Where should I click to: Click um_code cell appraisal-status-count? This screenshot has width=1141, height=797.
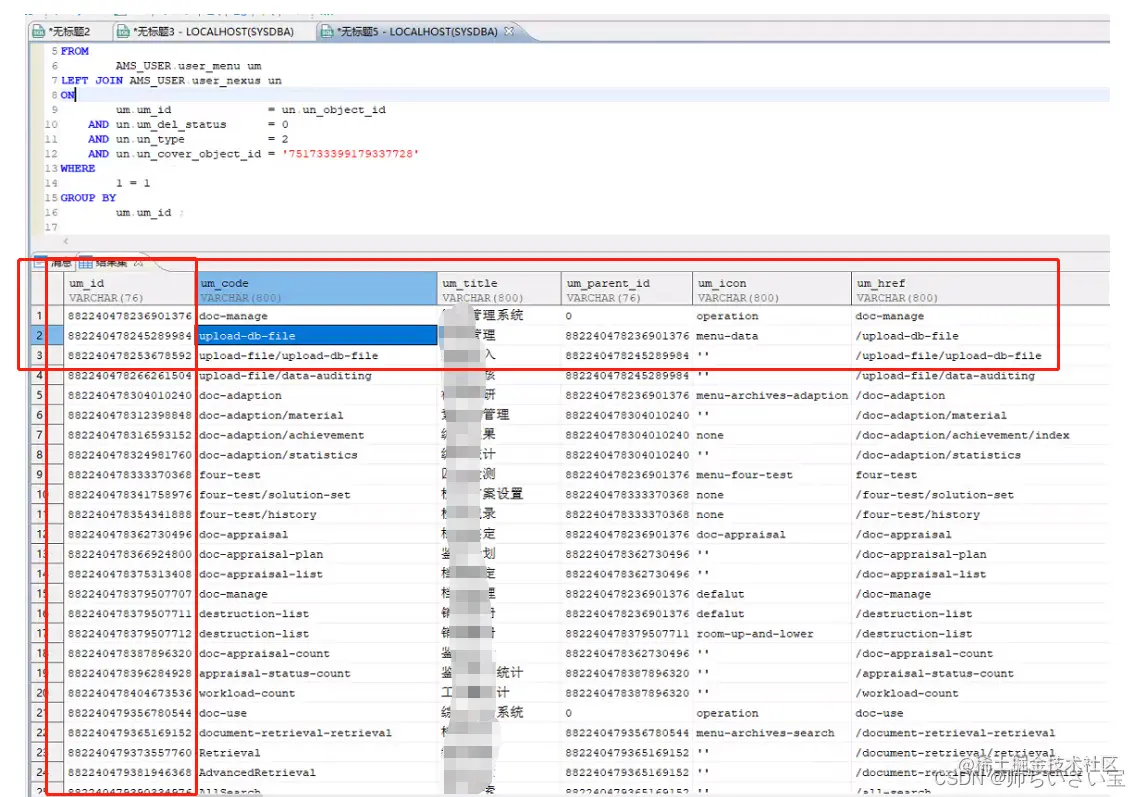coord(317,673)
